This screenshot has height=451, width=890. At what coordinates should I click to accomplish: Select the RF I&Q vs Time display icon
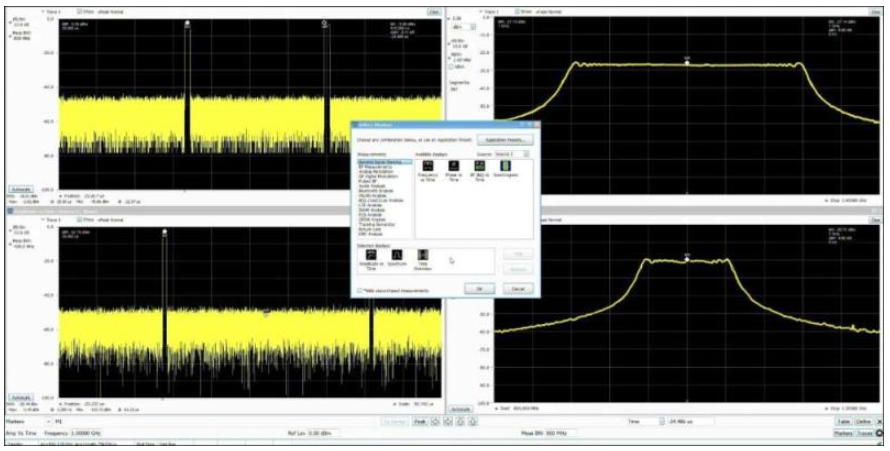click(x=480, y=166)
